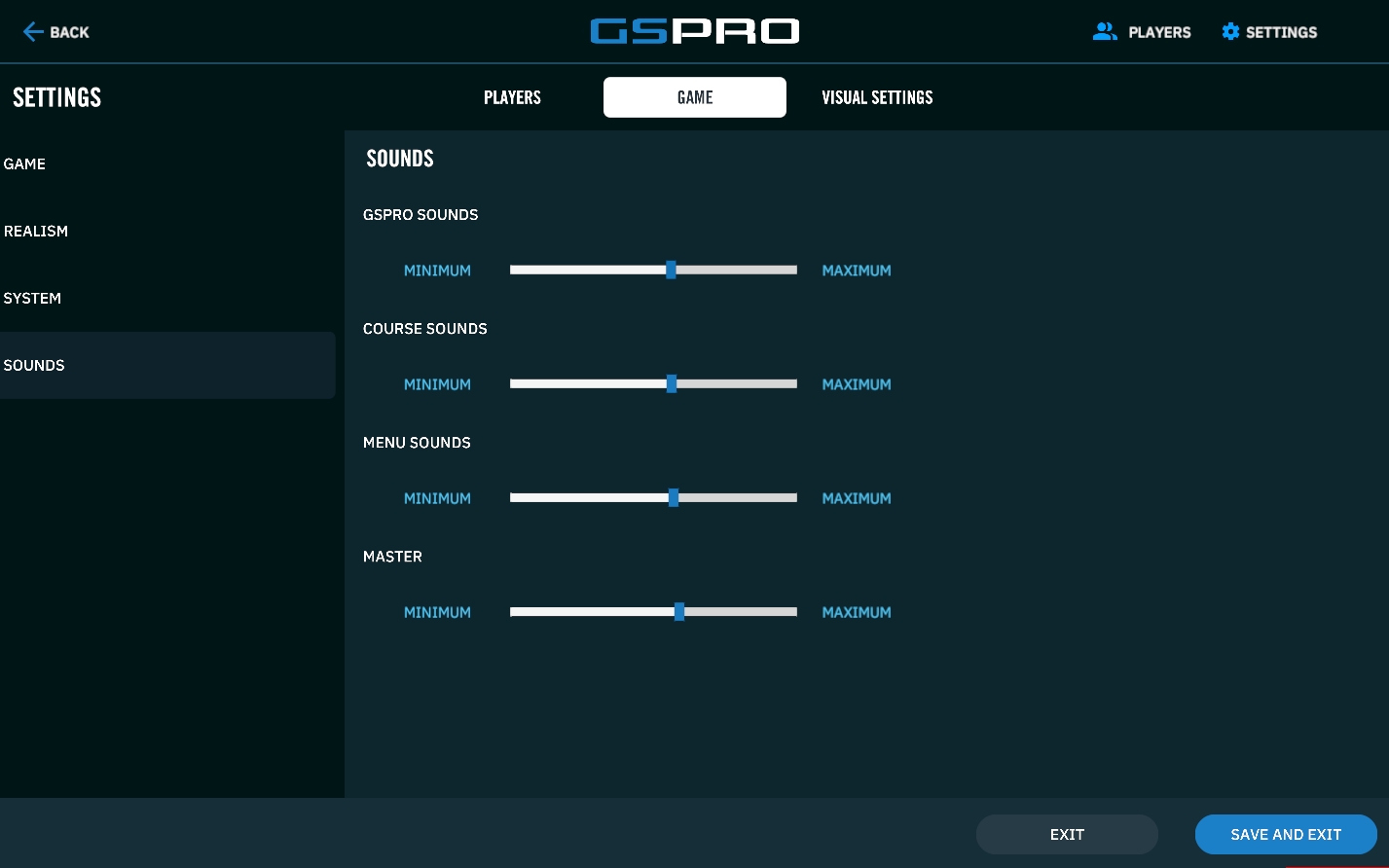
Task: Select the Game tab
Action: pos(694,97)
